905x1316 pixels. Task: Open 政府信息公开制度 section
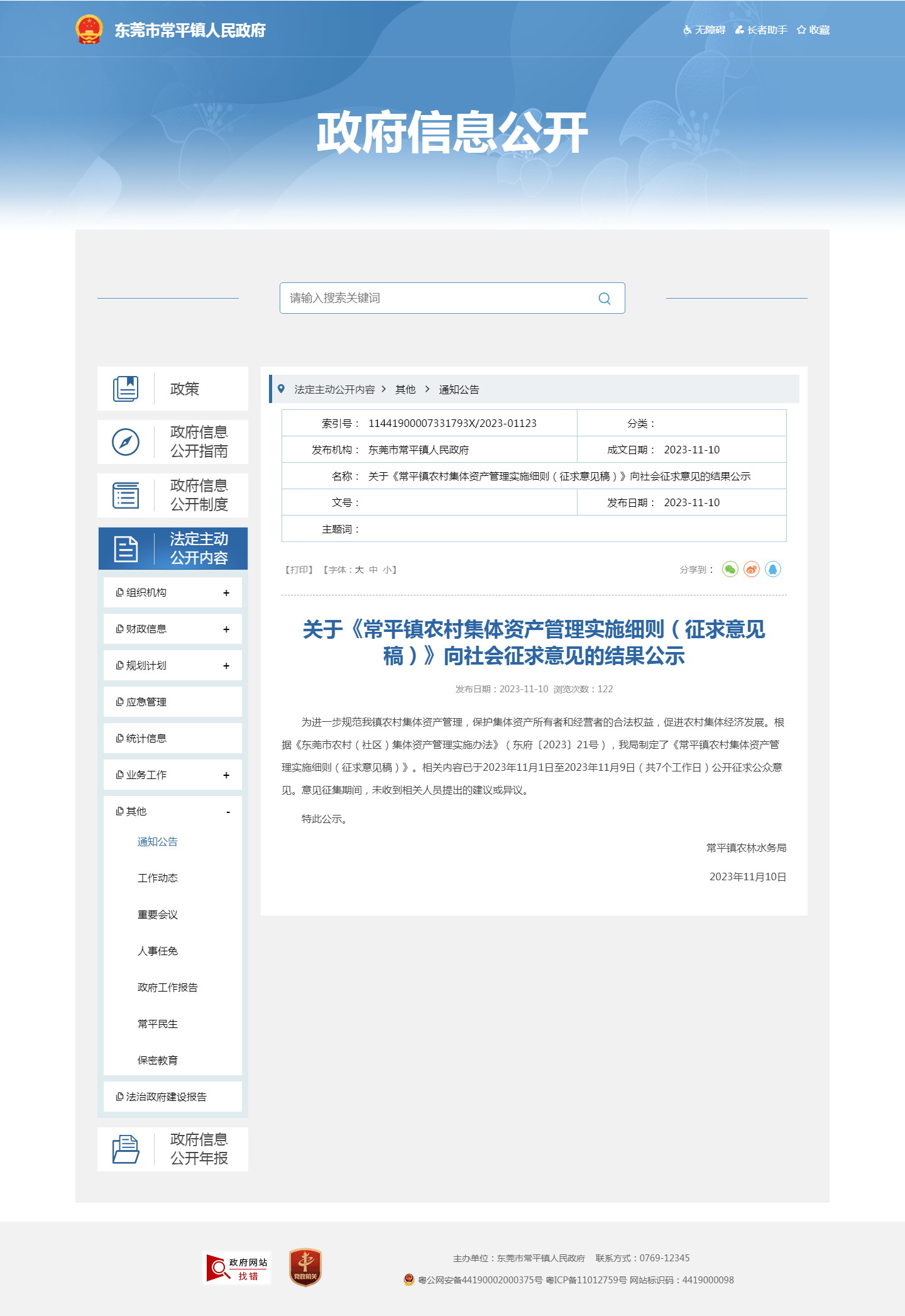(173, 495)
